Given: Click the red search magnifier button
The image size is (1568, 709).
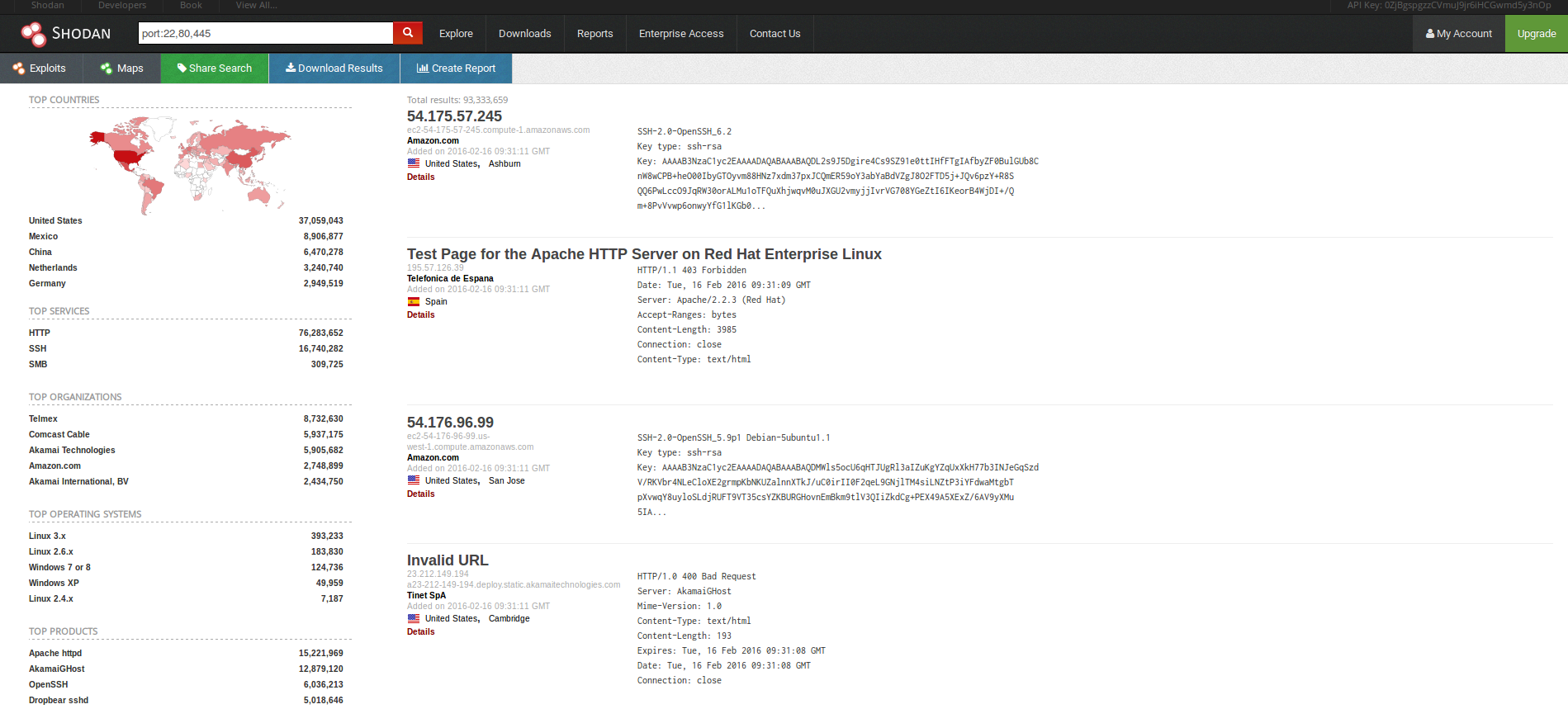Looking at the screenshot, I should coord(408,33).
